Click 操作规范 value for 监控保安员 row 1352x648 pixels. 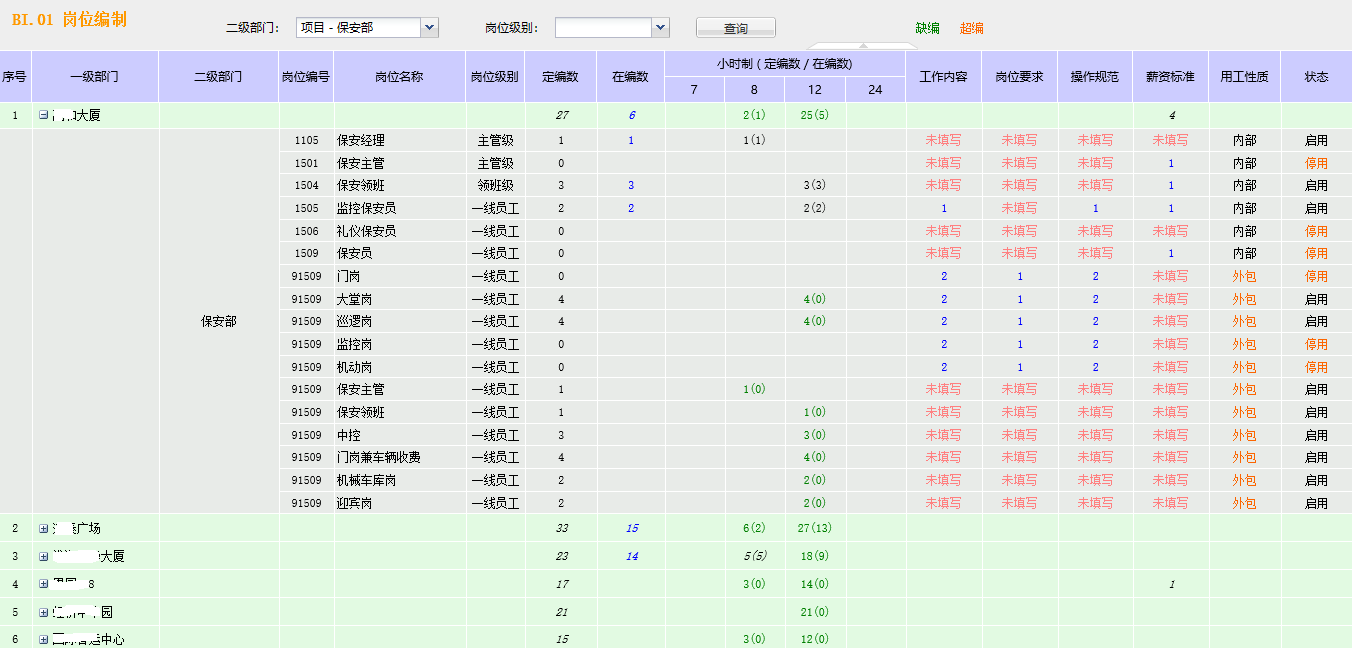(1095, 208)
